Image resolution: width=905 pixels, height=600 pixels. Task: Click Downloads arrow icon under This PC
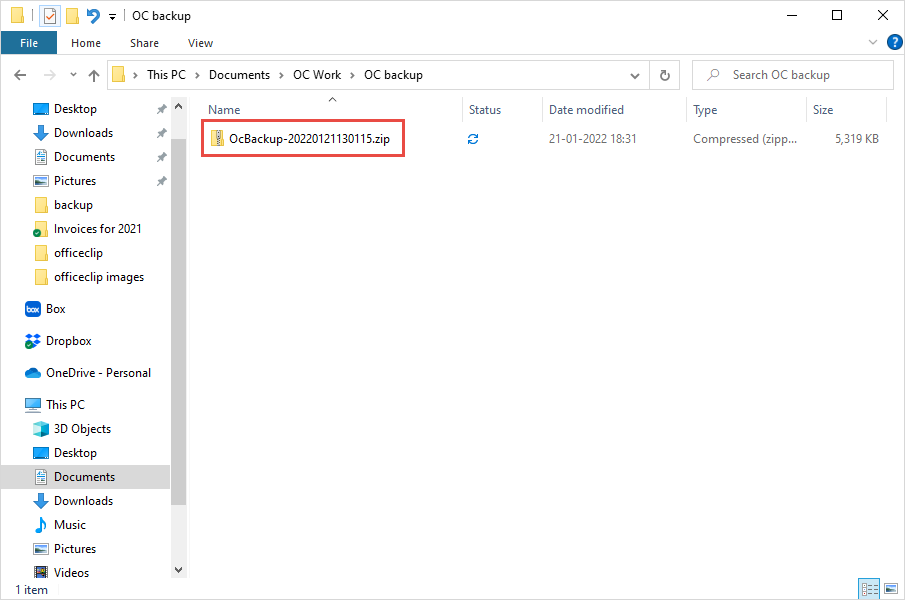point(41,501)
